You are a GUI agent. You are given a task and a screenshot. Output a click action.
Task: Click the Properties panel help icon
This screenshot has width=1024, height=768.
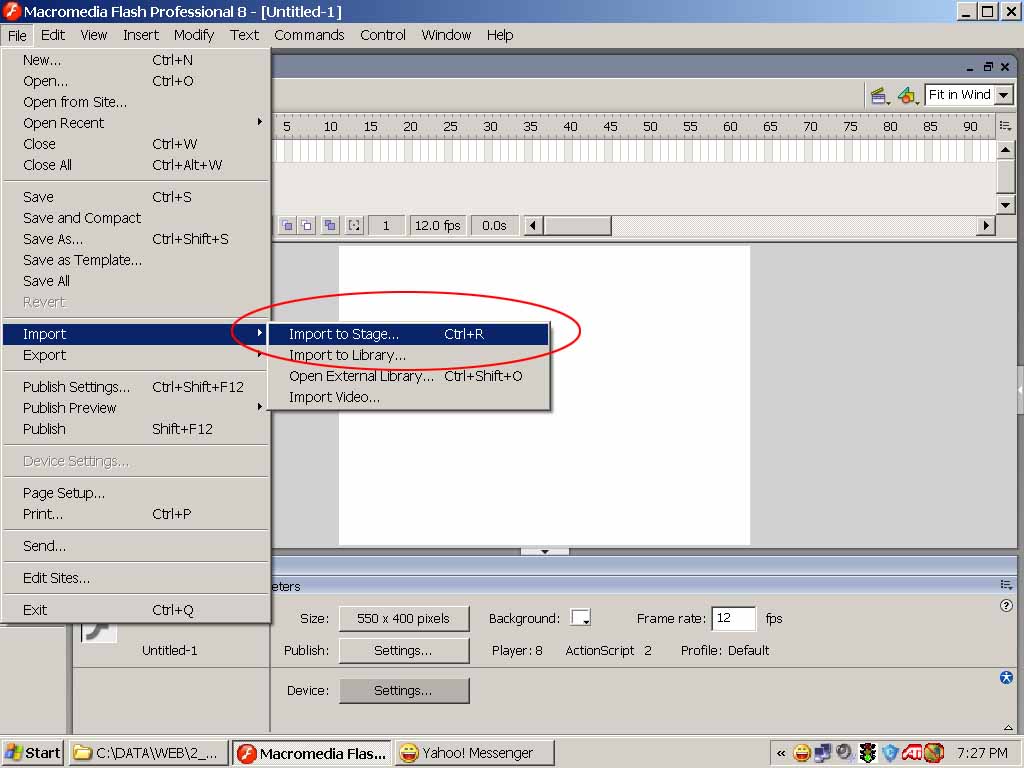click(1006, 605)
